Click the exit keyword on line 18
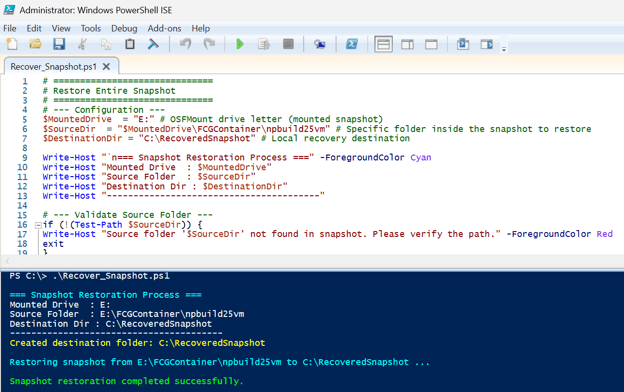Viewport: 624px width, 392px height. click(53, 244)
